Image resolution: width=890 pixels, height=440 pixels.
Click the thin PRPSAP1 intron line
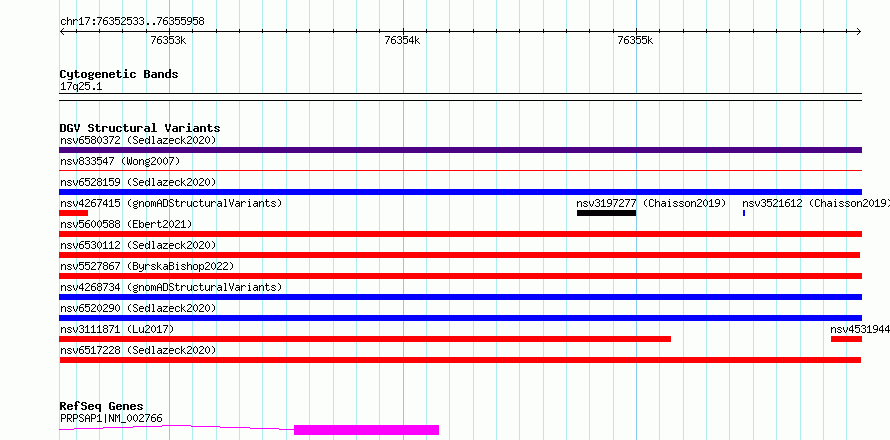177,427
